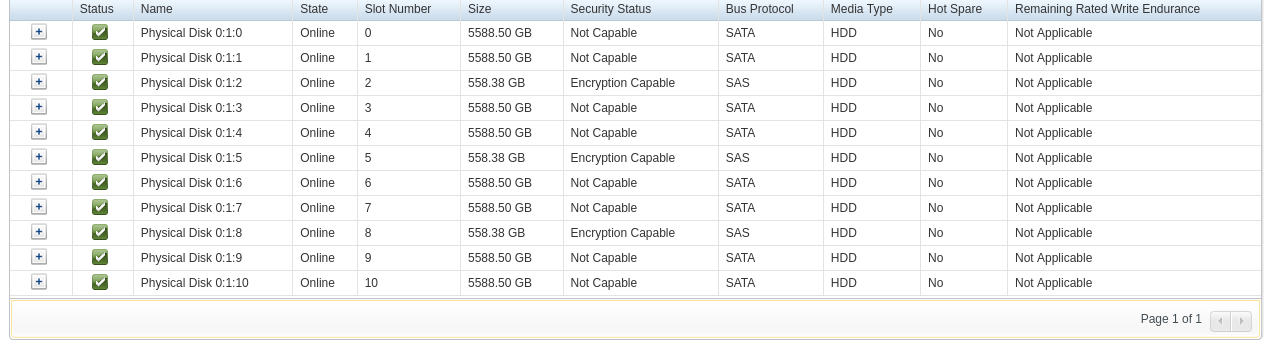Click green status check of Disk 0:1:0

coord(100,32)
